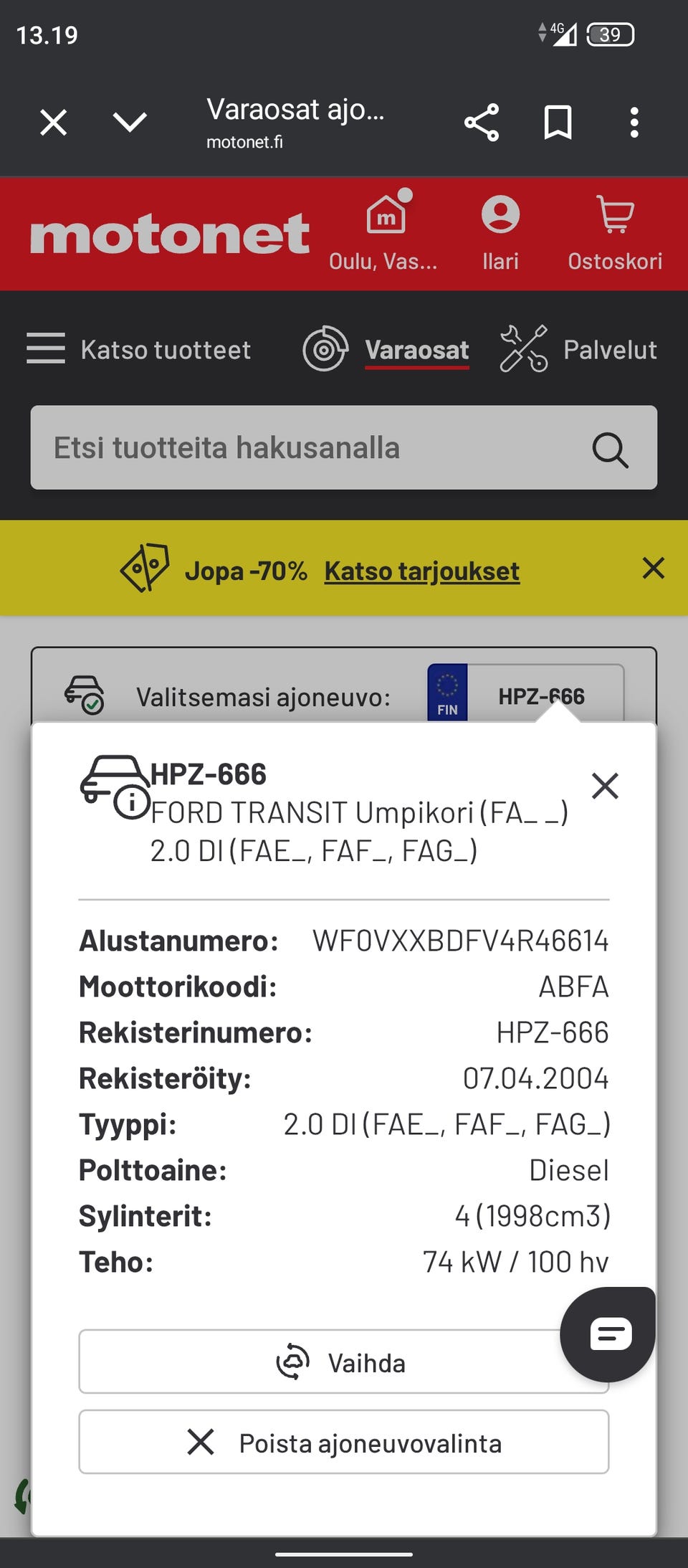The height and width of the screenshot is (1568, 688).
Task: Expand the browser tab chevron
Action: tap(130, 123)
